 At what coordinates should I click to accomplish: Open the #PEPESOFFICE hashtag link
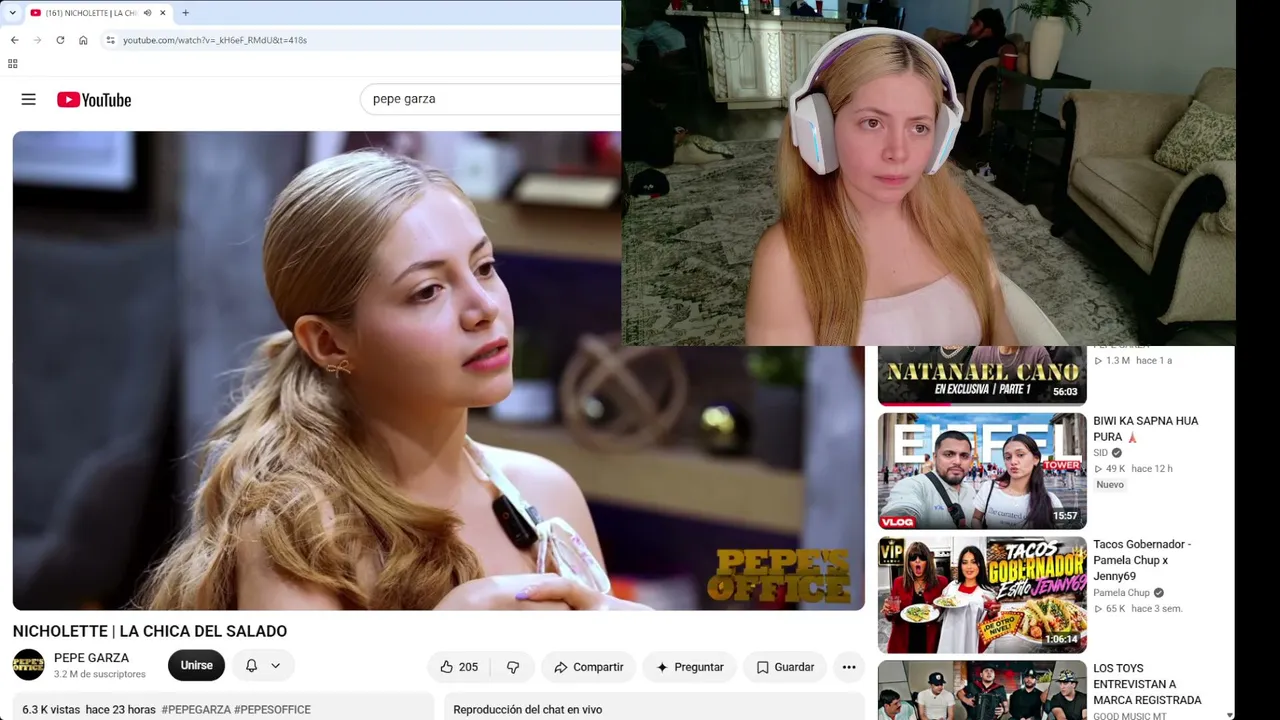pos(272,709)
